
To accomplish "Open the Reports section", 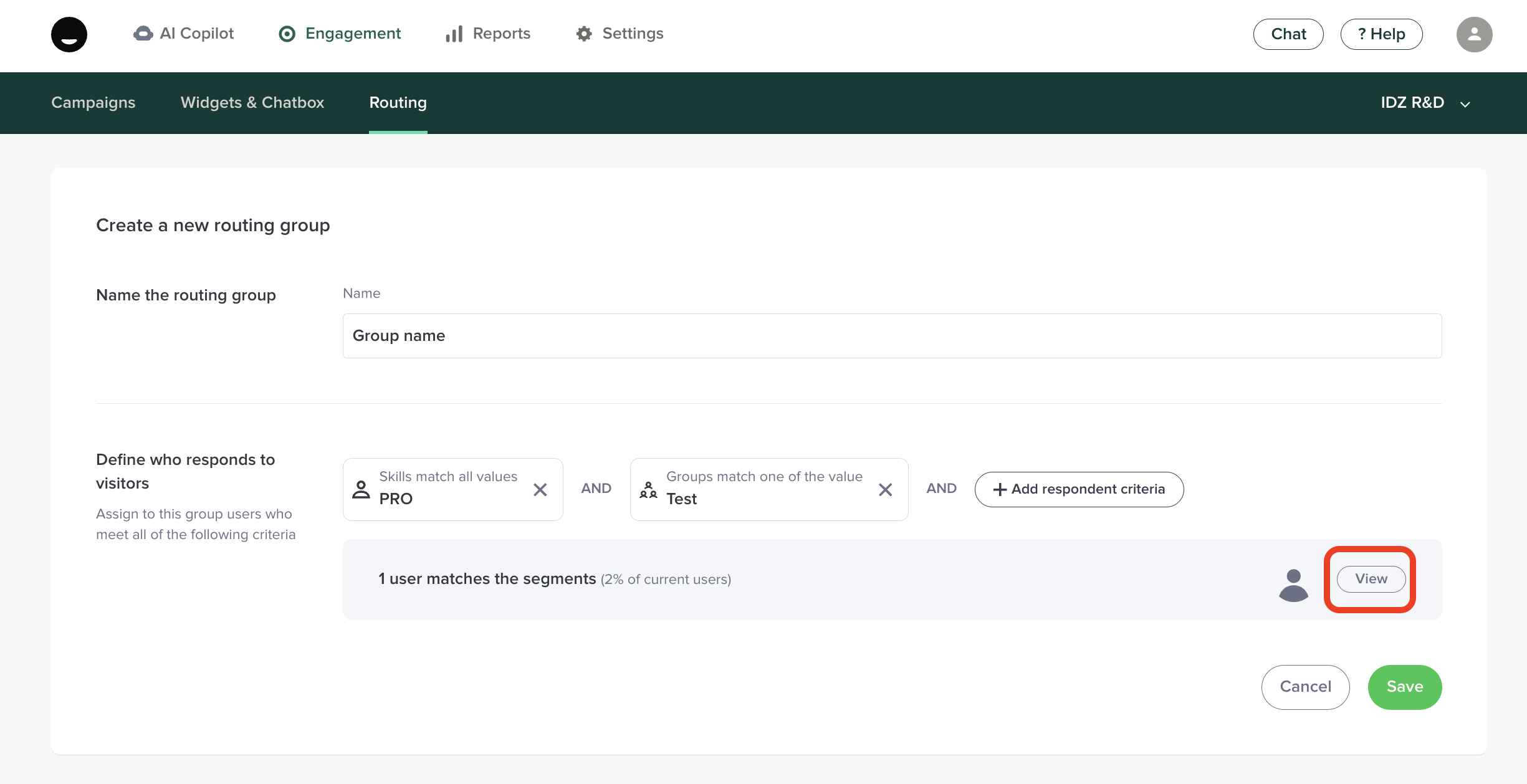I will pyautogui.click(x=488, y=34).
